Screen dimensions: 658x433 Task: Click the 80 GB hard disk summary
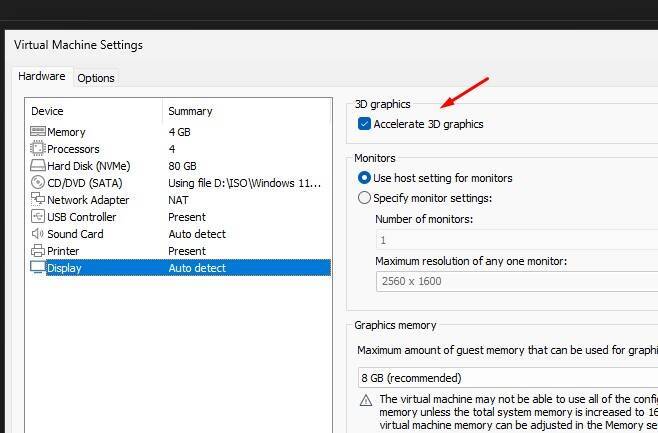pos(182,166)
